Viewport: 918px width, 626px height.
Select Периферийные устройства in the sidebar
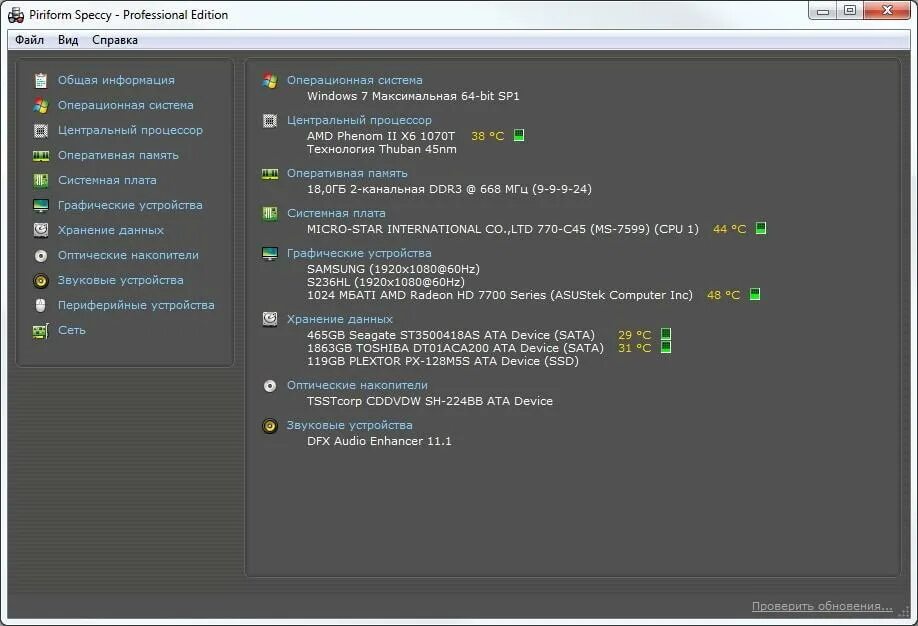(136, 305)
